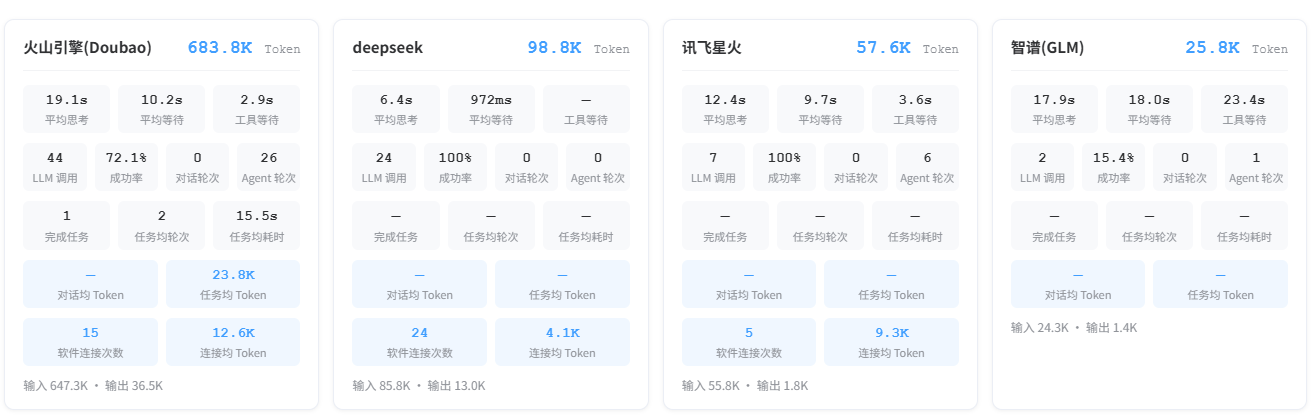Click the 0 Agent 轮次 tile in deepseek card

click(x=598, y=167)
